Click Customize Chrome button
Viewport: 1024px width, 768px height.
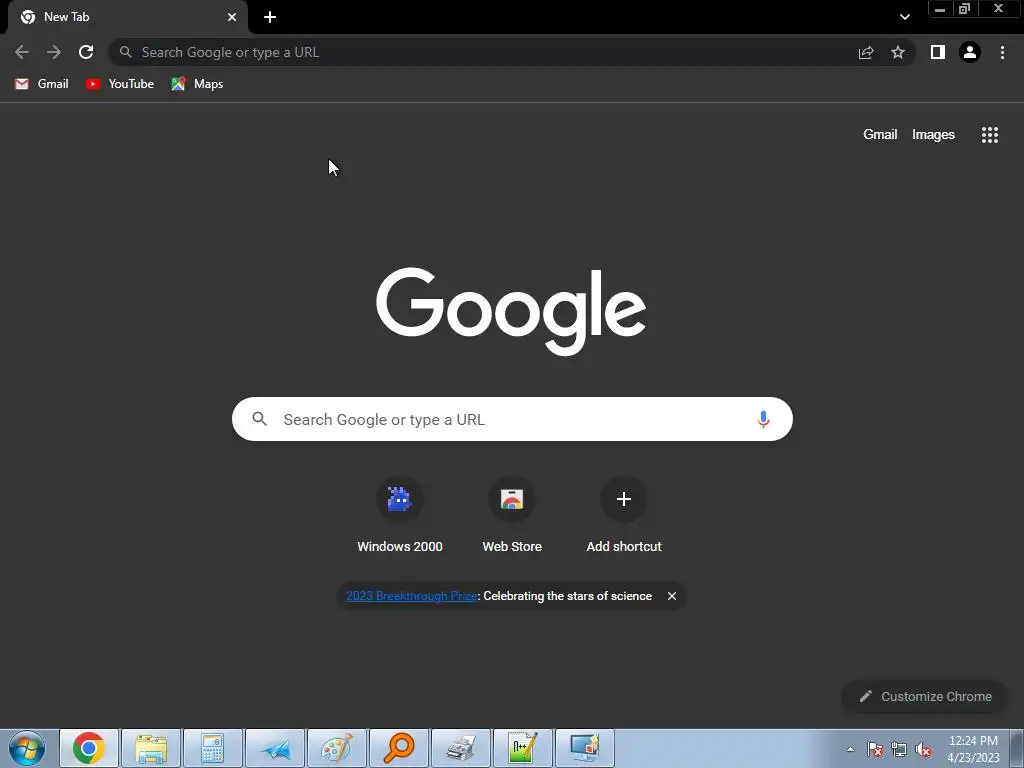(x=925, y=697)
